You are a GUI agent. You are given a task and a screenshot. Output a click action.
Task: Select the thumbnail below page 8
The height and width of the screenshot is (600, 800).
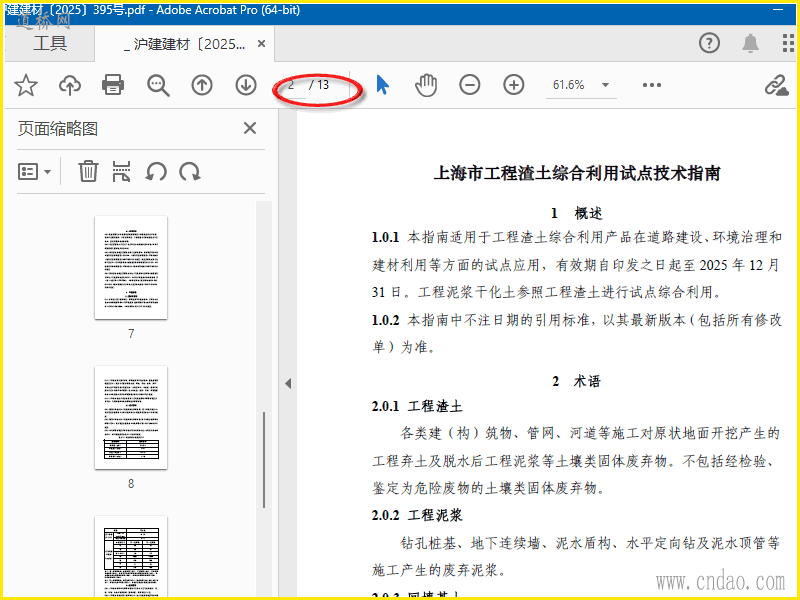pyautogui.click(x=131, y=556)
